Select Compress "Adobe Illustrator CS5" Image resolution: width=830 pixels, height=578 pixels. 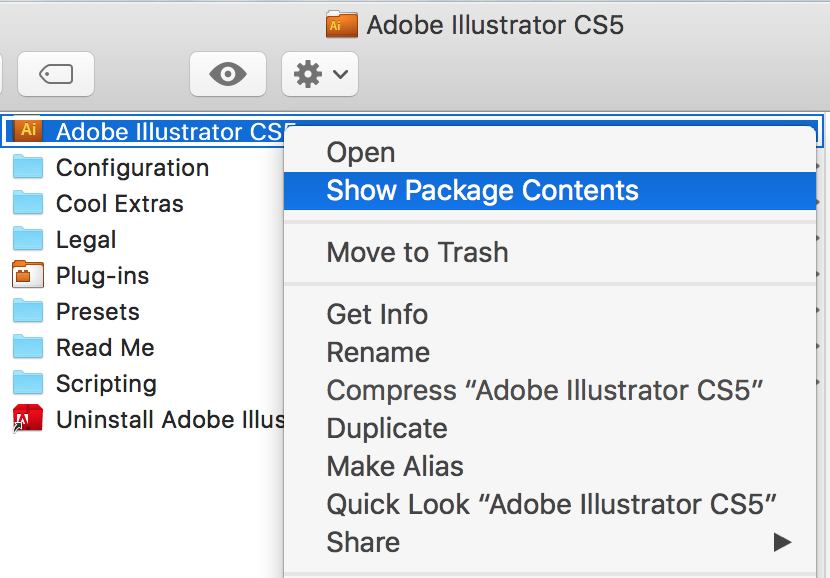click(x=549, y=391)
